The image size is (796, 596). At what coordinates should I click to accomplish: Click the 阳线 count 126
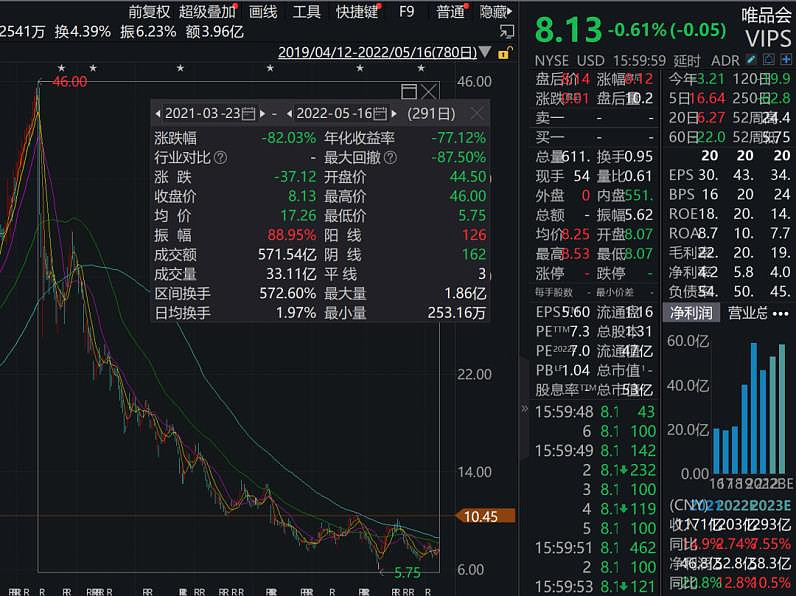pyautogui.click(x=474, y=235)
